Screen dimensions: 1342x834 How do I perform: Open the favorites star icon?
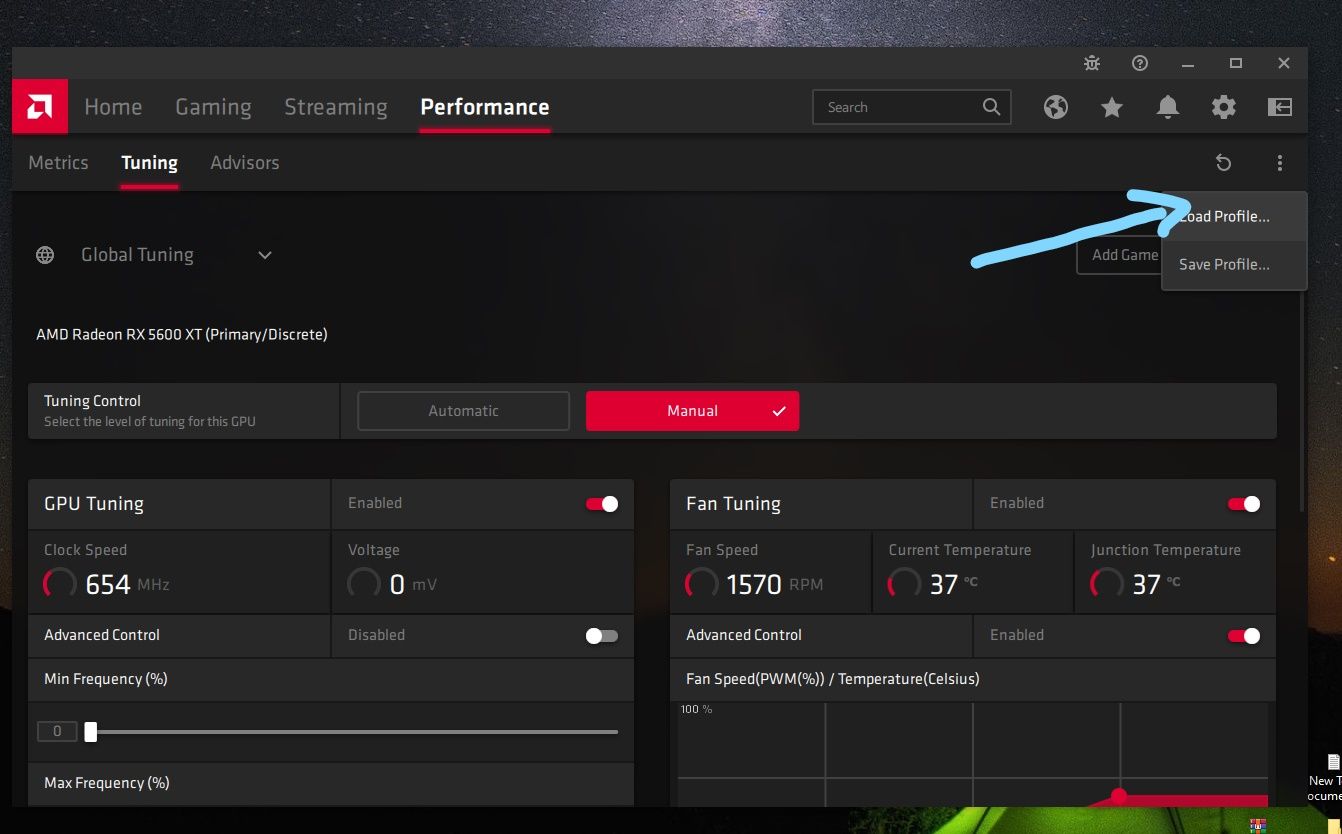tap(1112, 107)
